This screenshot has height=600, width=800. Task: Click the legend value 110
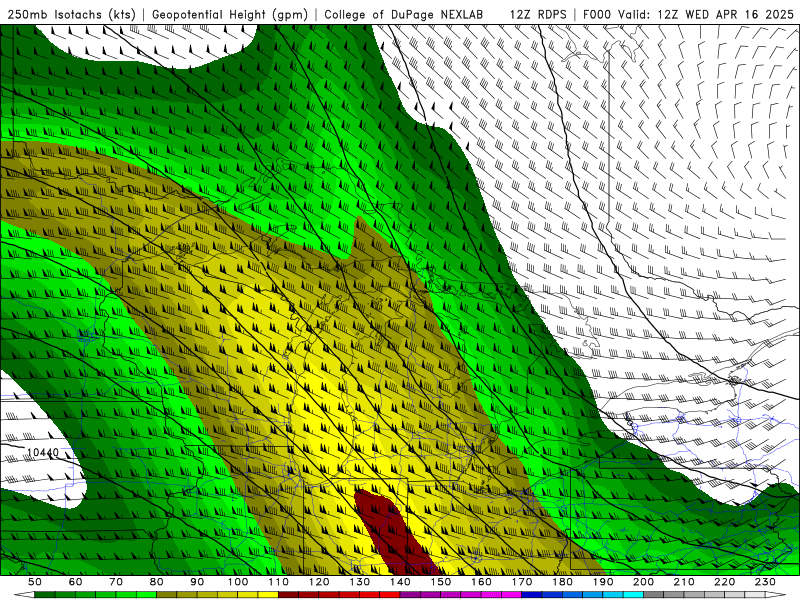(278, 582)
